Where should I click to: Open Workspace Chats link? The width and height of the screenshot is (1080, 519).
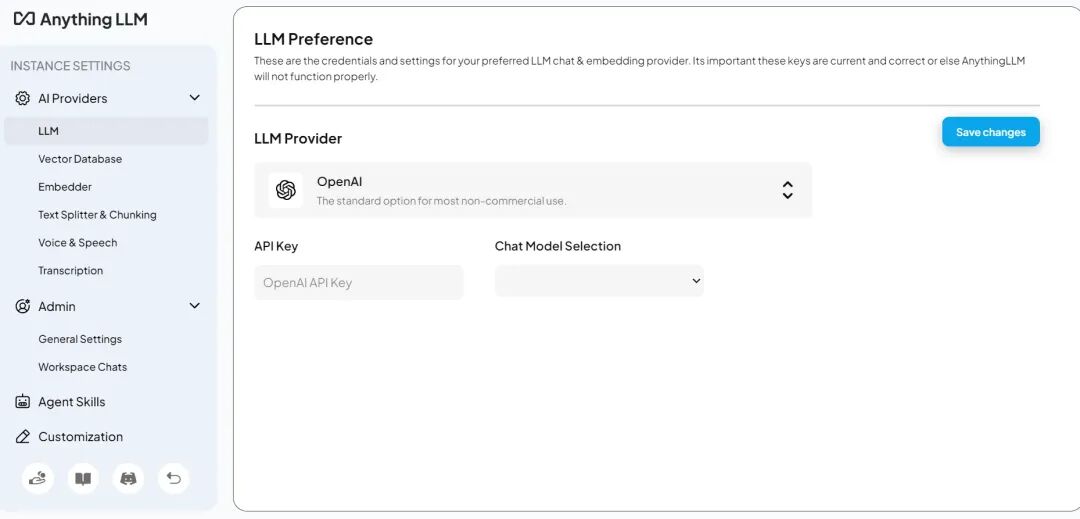click(83, 367)
